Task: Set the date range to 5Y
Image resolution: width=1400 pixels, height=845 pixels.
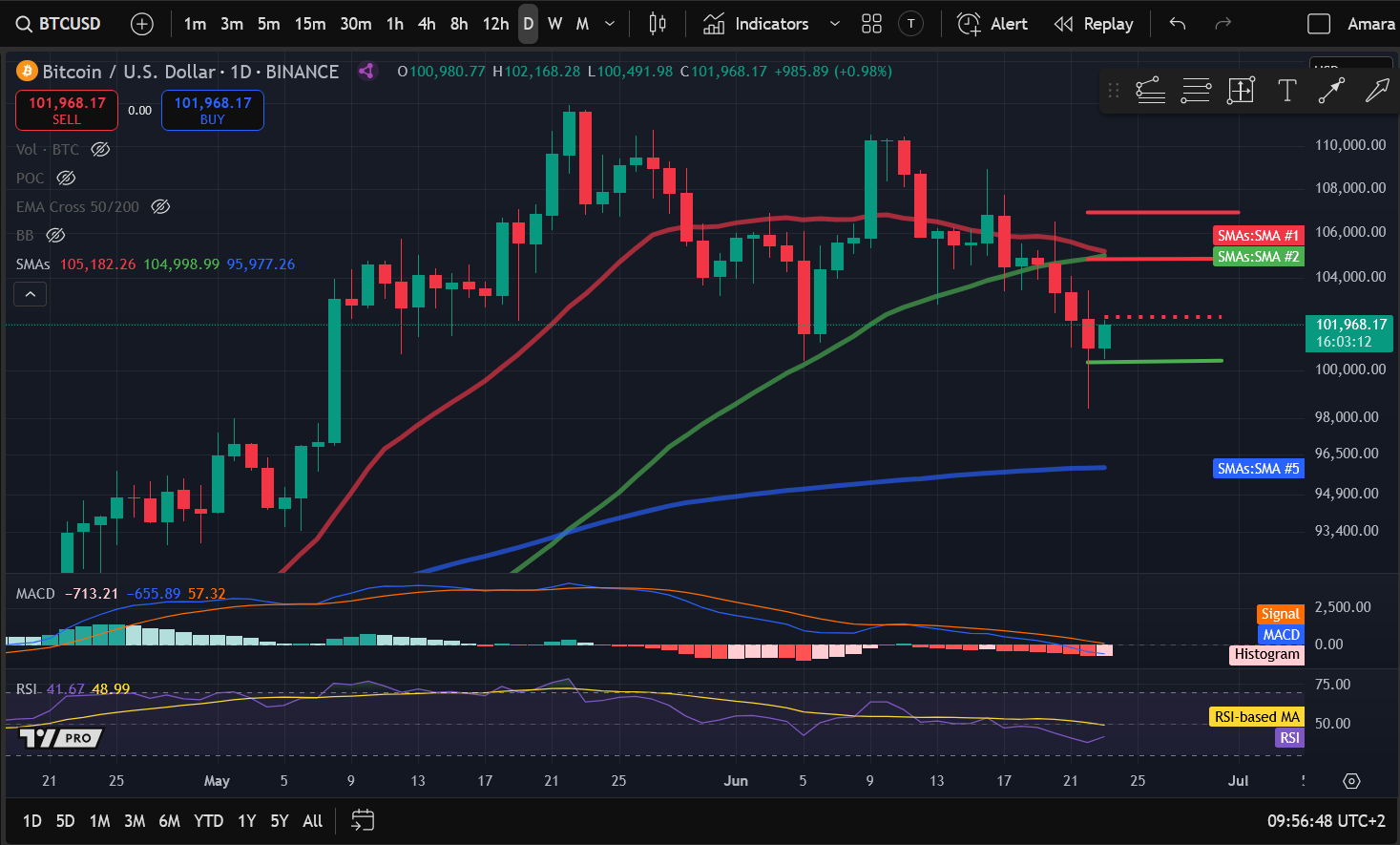Action: [279, 820]
